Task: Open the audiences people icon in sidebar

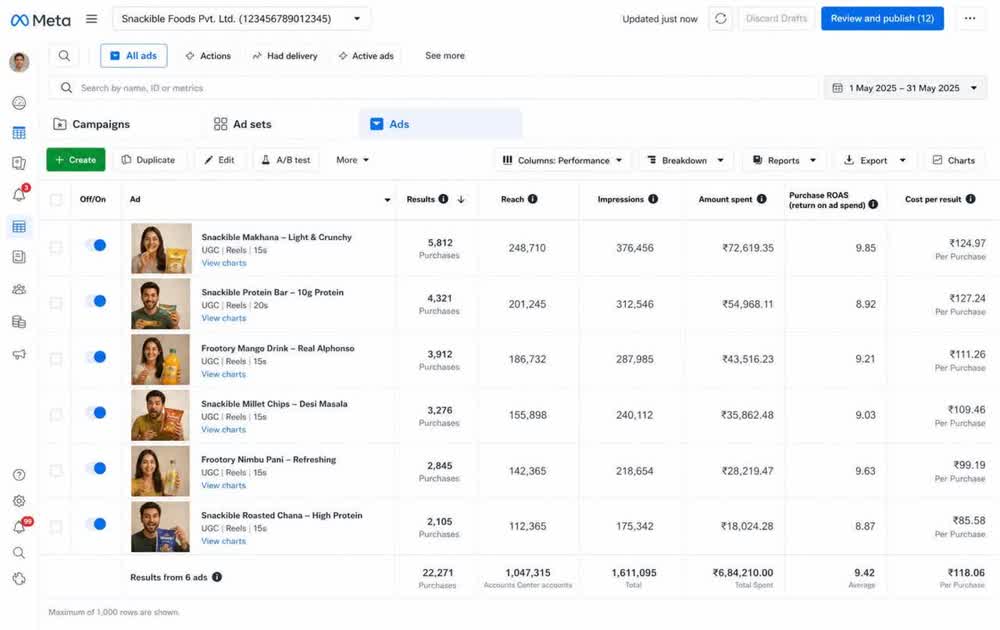Action: 19,289
